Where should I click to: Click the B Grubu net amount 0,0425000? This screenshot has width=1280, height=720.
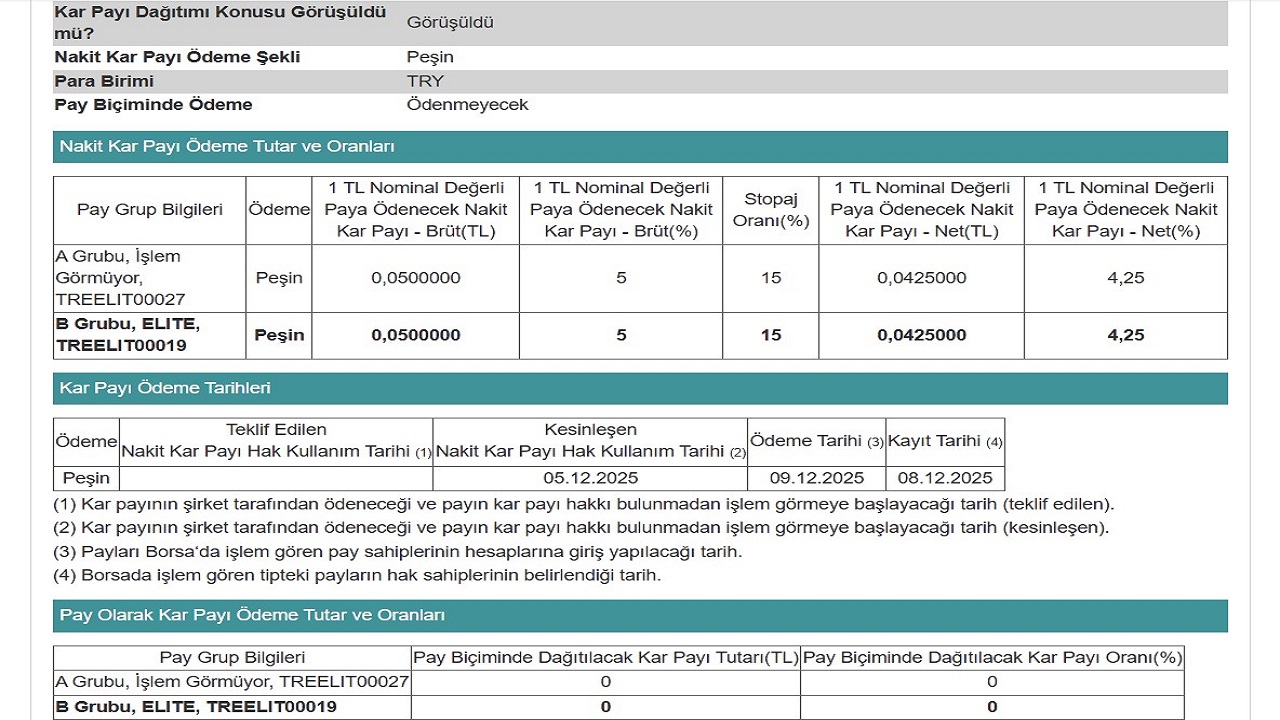pos(921,335)
